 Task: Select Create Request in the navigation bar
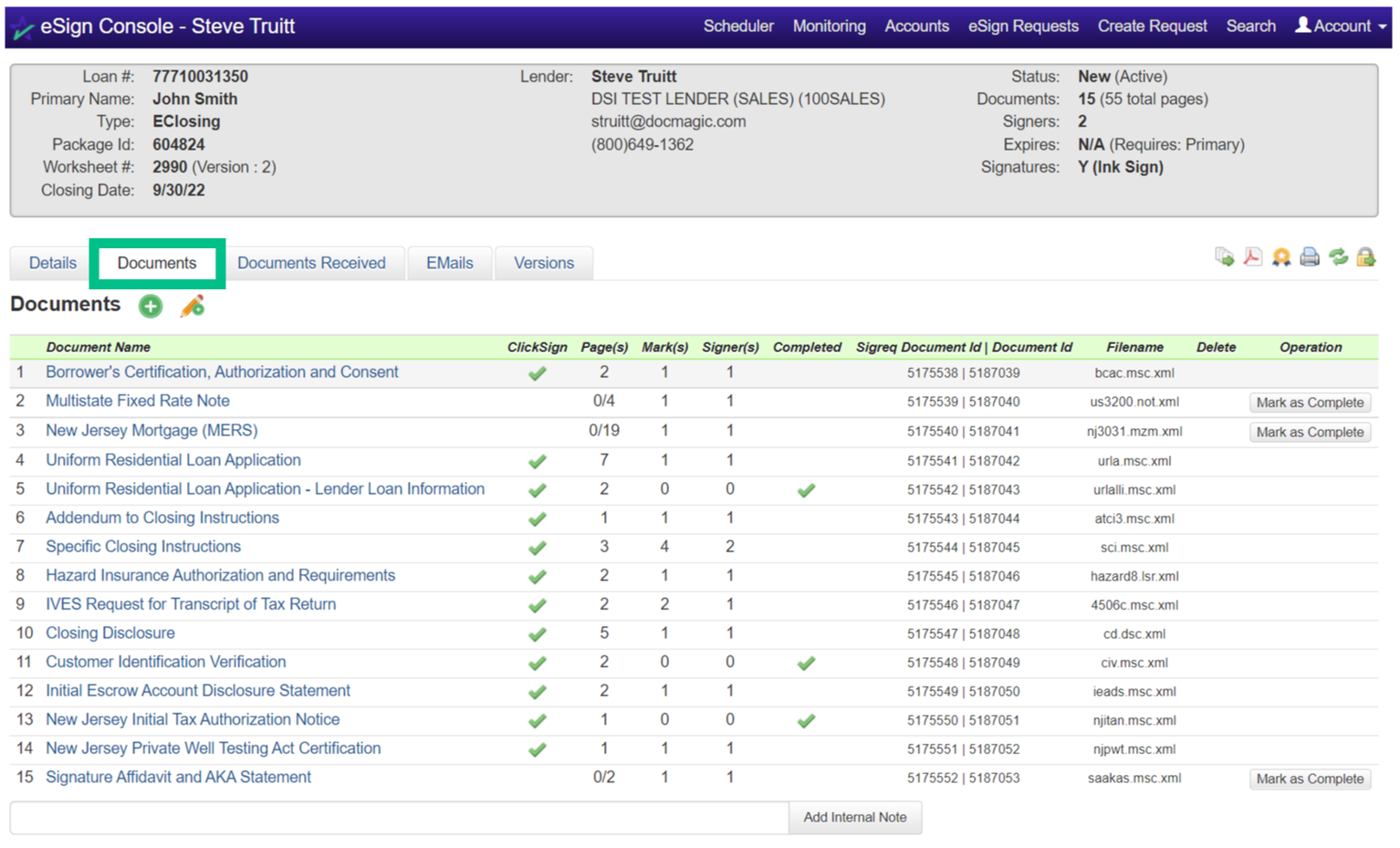coord(1152,26)
